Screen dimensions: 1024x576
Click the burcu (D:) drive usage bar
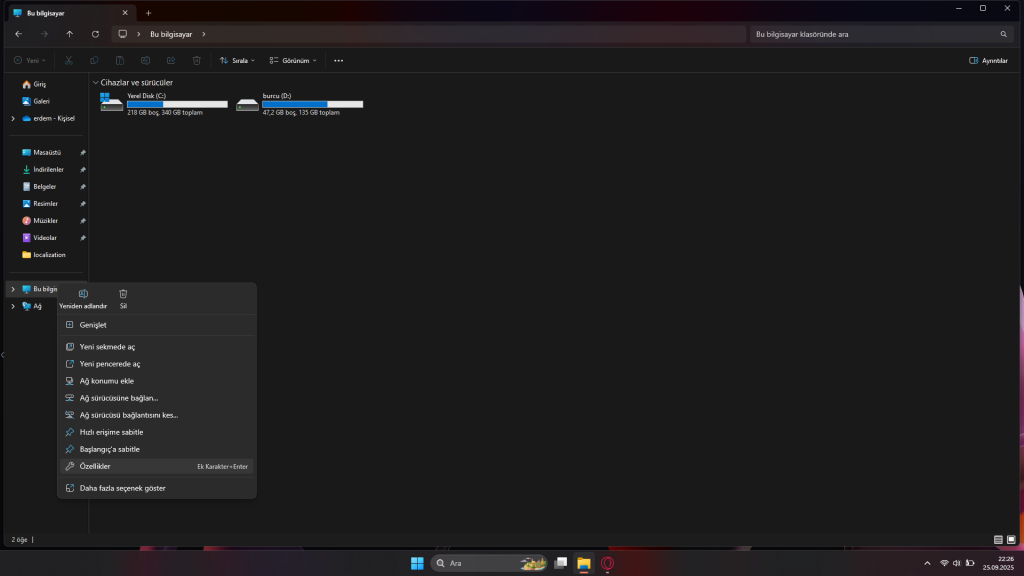point(312,104)
